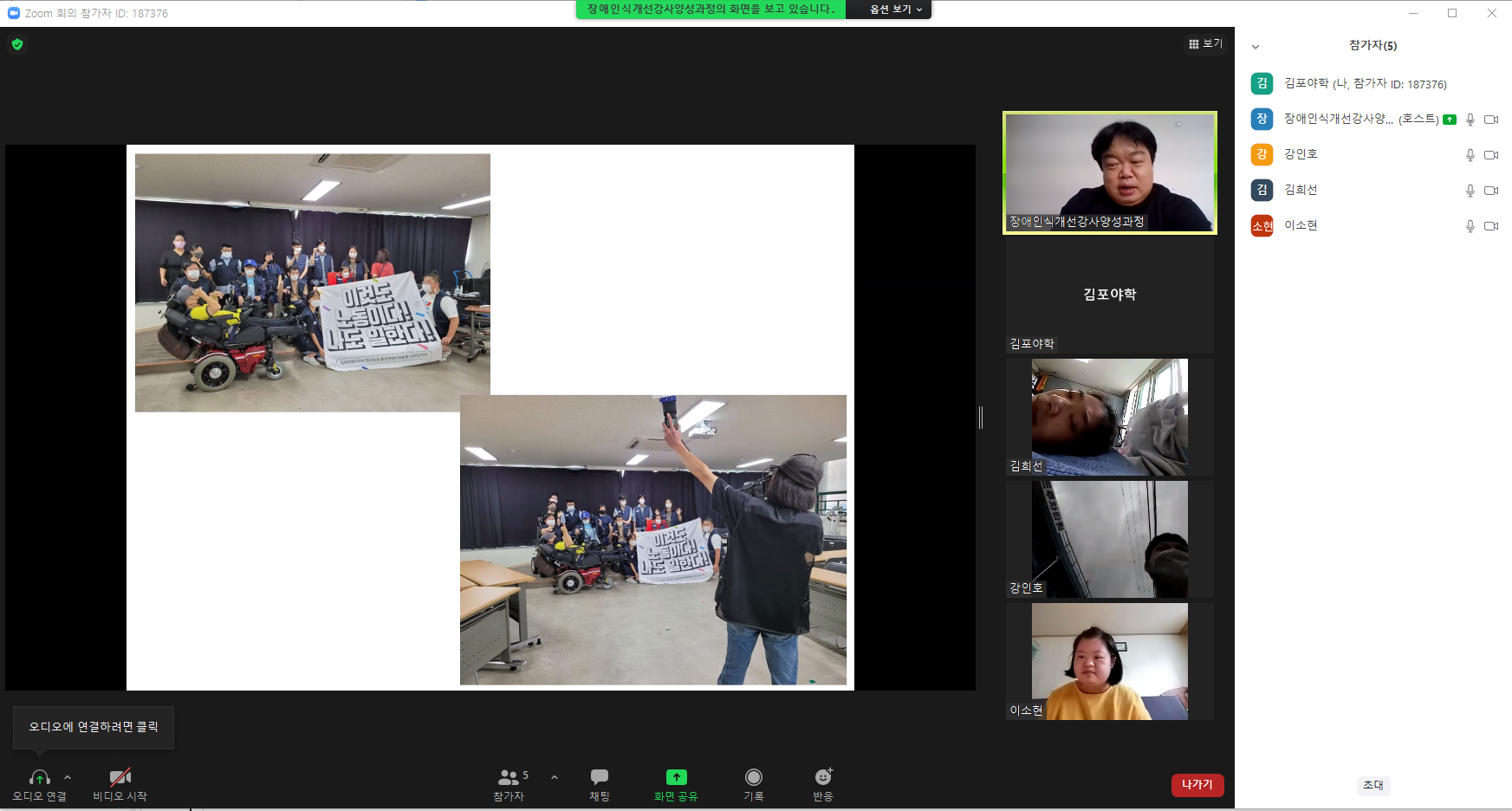Click the 강인호 name in the participant list
This screenshot has width=1512, height=811.
click(1301, 154)
